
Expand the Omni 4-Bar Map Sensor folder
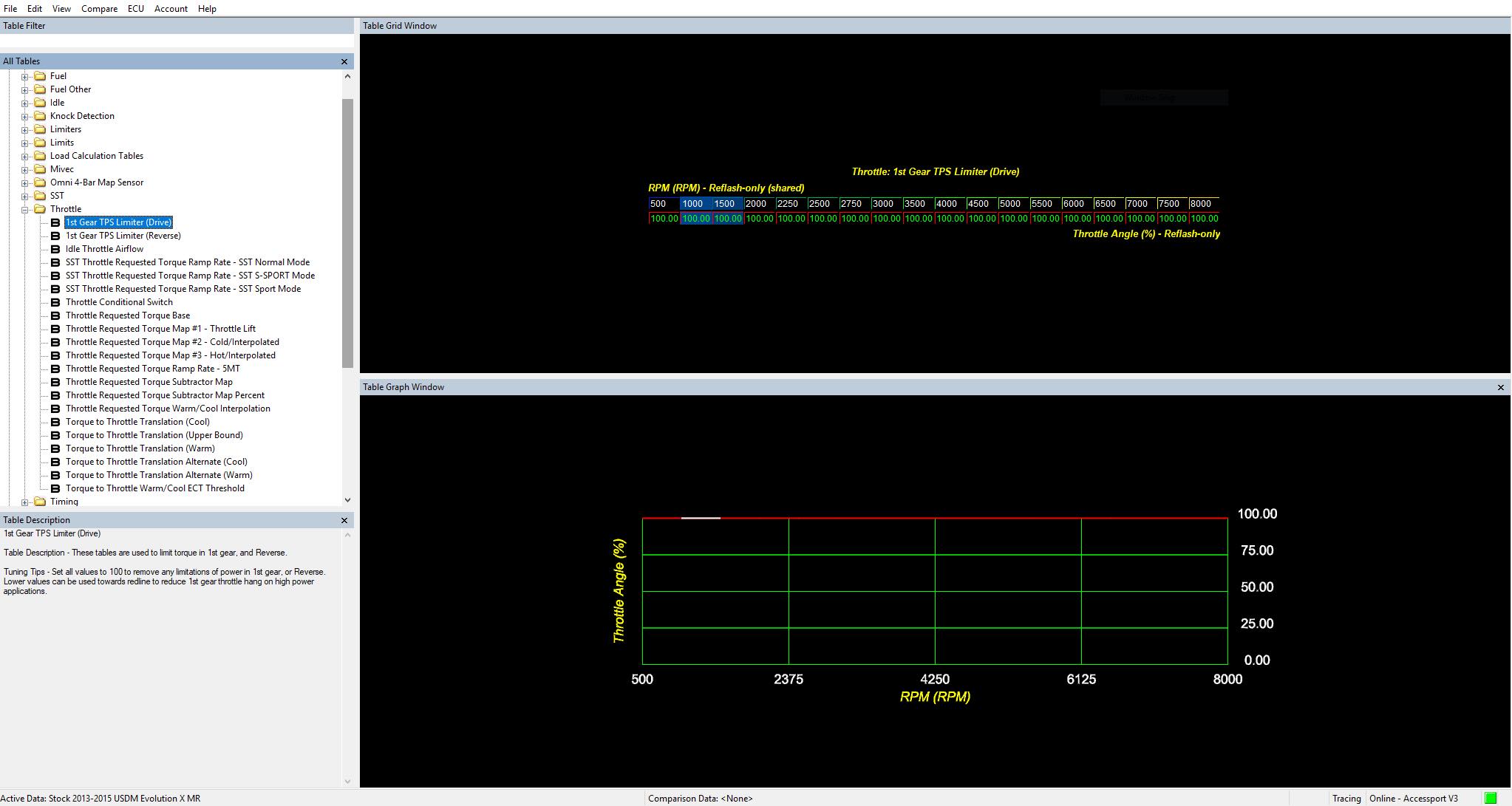(25, 182)
